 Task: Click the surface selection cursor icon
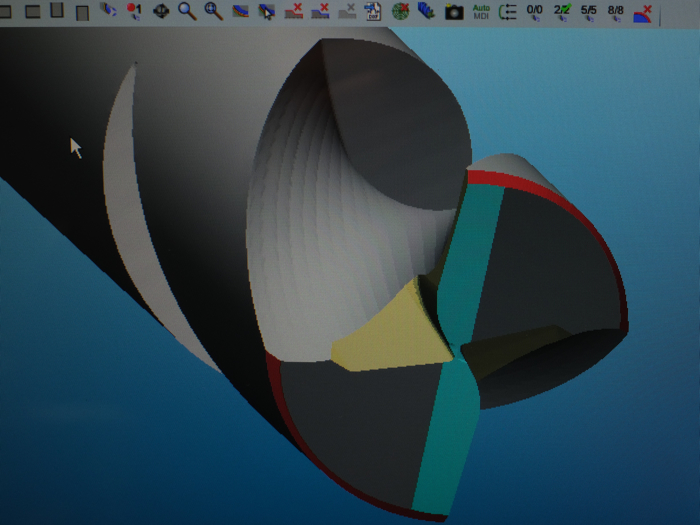coord(267,12)
